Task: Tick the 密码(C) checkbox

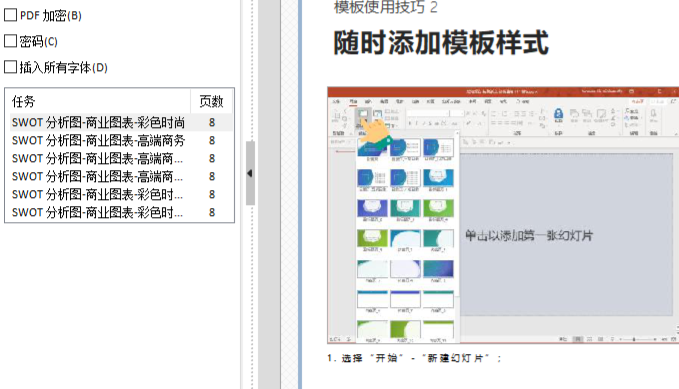Action: 10,41
